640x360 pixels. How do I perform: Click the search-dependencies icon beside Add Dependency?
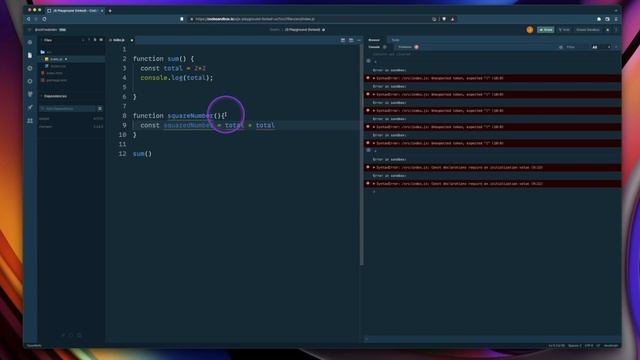(x=100, y=109)
